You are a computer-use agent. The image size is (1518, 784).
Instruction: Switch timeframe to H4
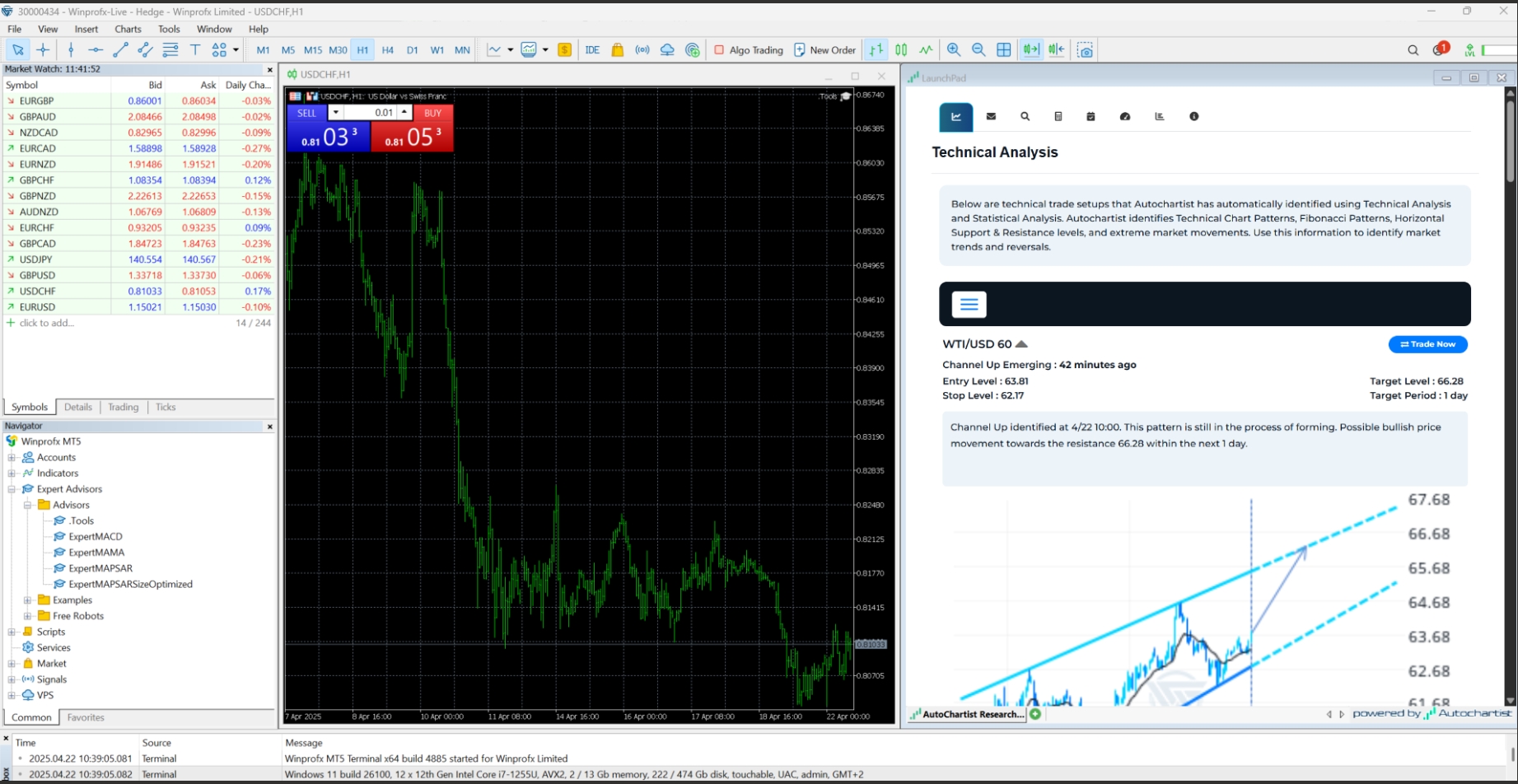tap(388, 50)
